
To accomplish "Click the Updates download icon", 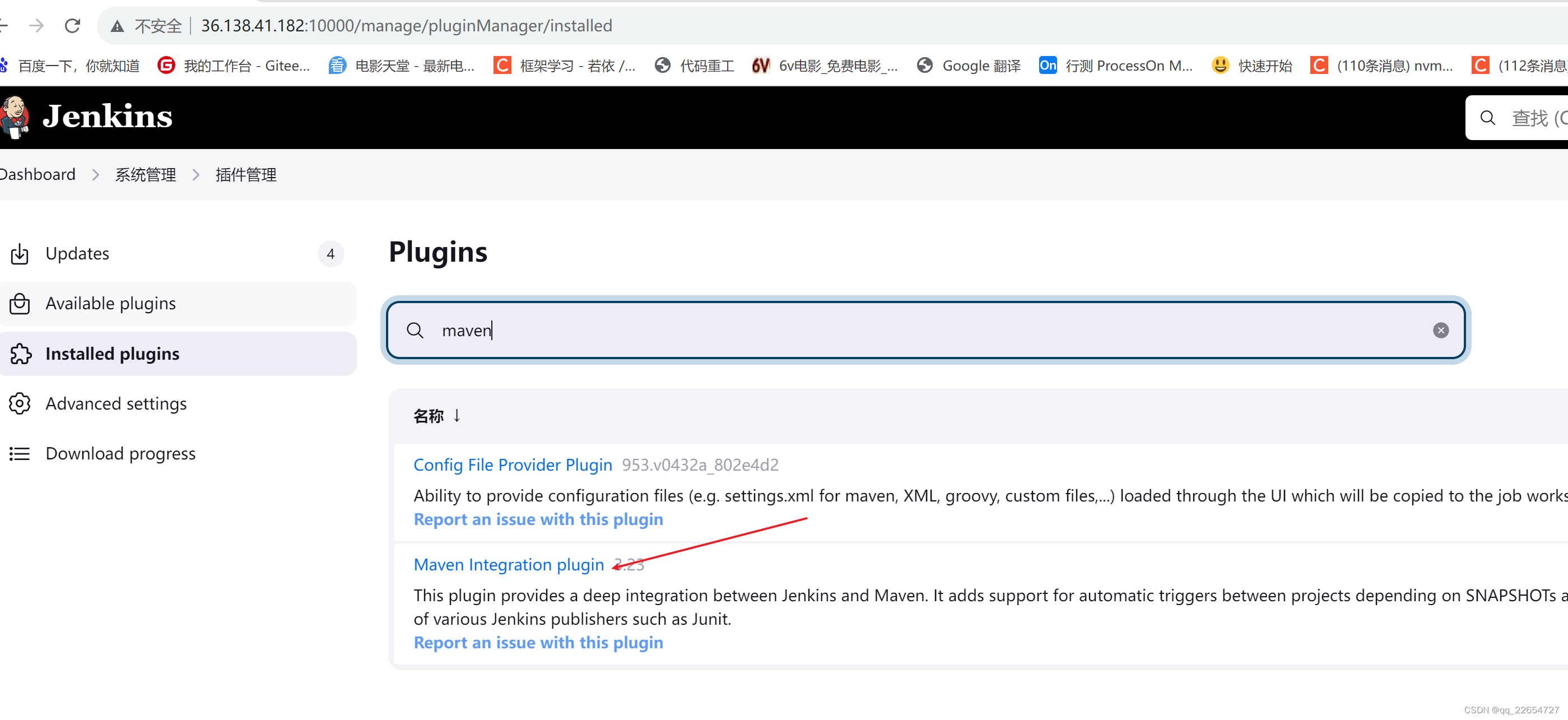I will pyautogui.click(x=20, y=254).
